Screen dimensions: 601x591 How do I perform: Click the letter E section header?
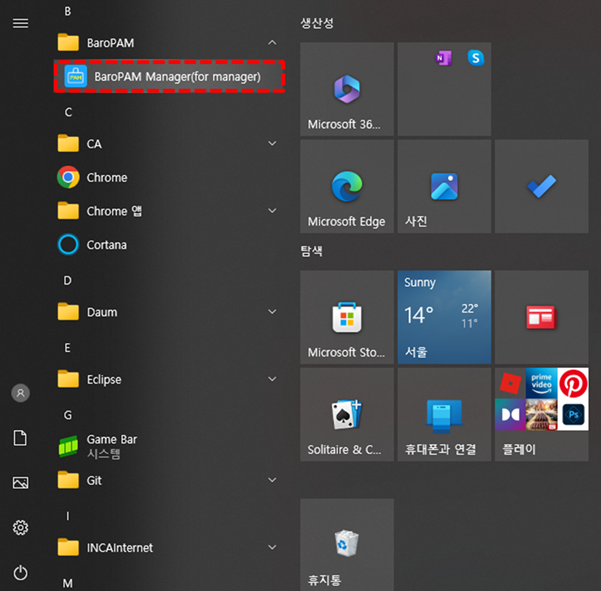click(x=67, y=348)
